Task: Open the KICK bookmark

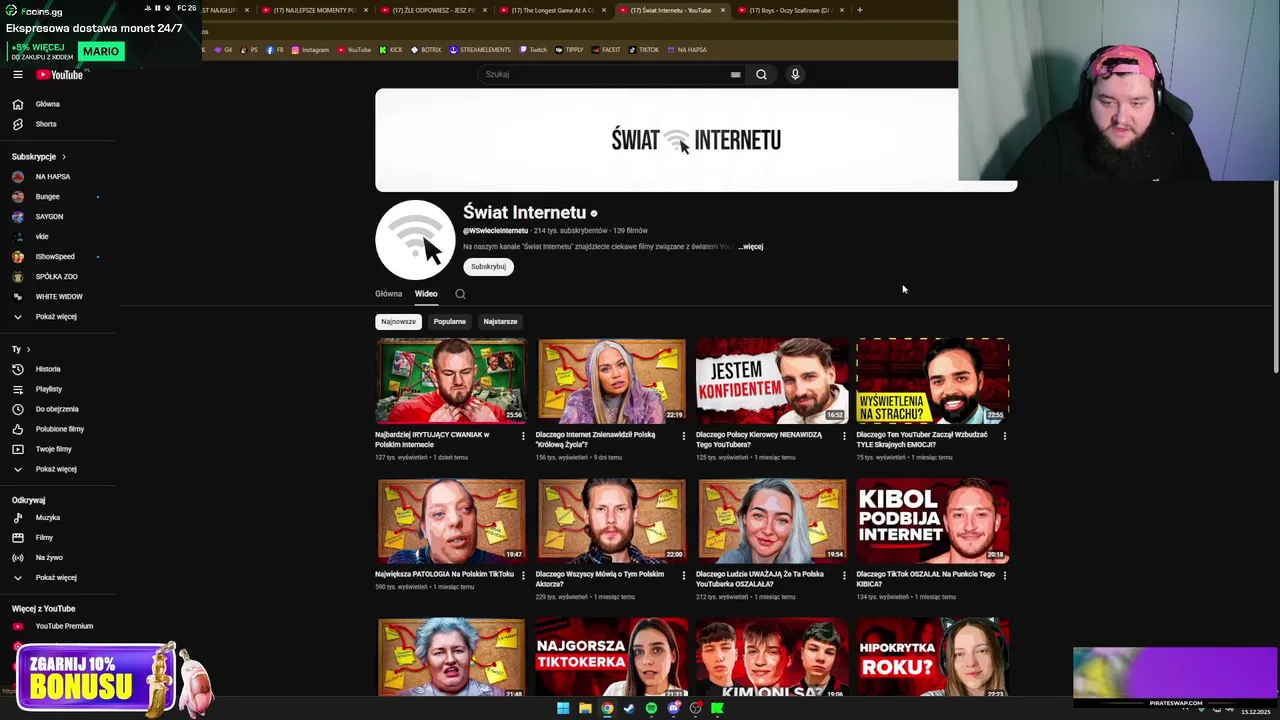Action: click(x=391, y=50)
